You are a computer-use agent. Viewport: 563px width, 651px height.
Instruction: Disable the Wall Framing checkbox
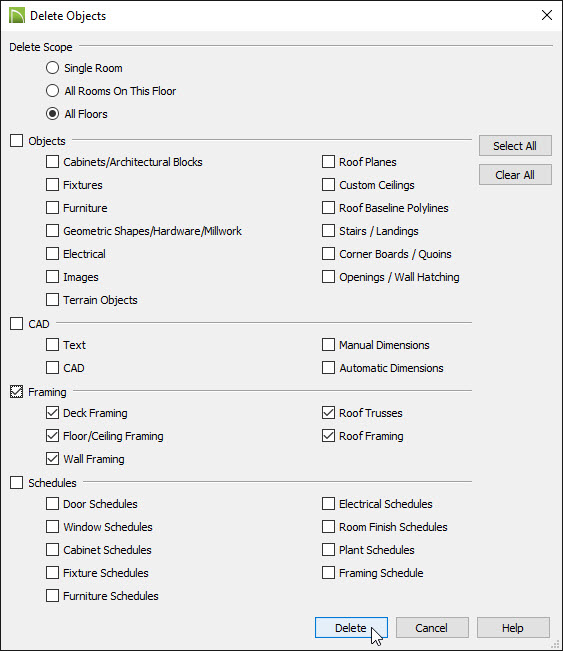pos(52,459)
